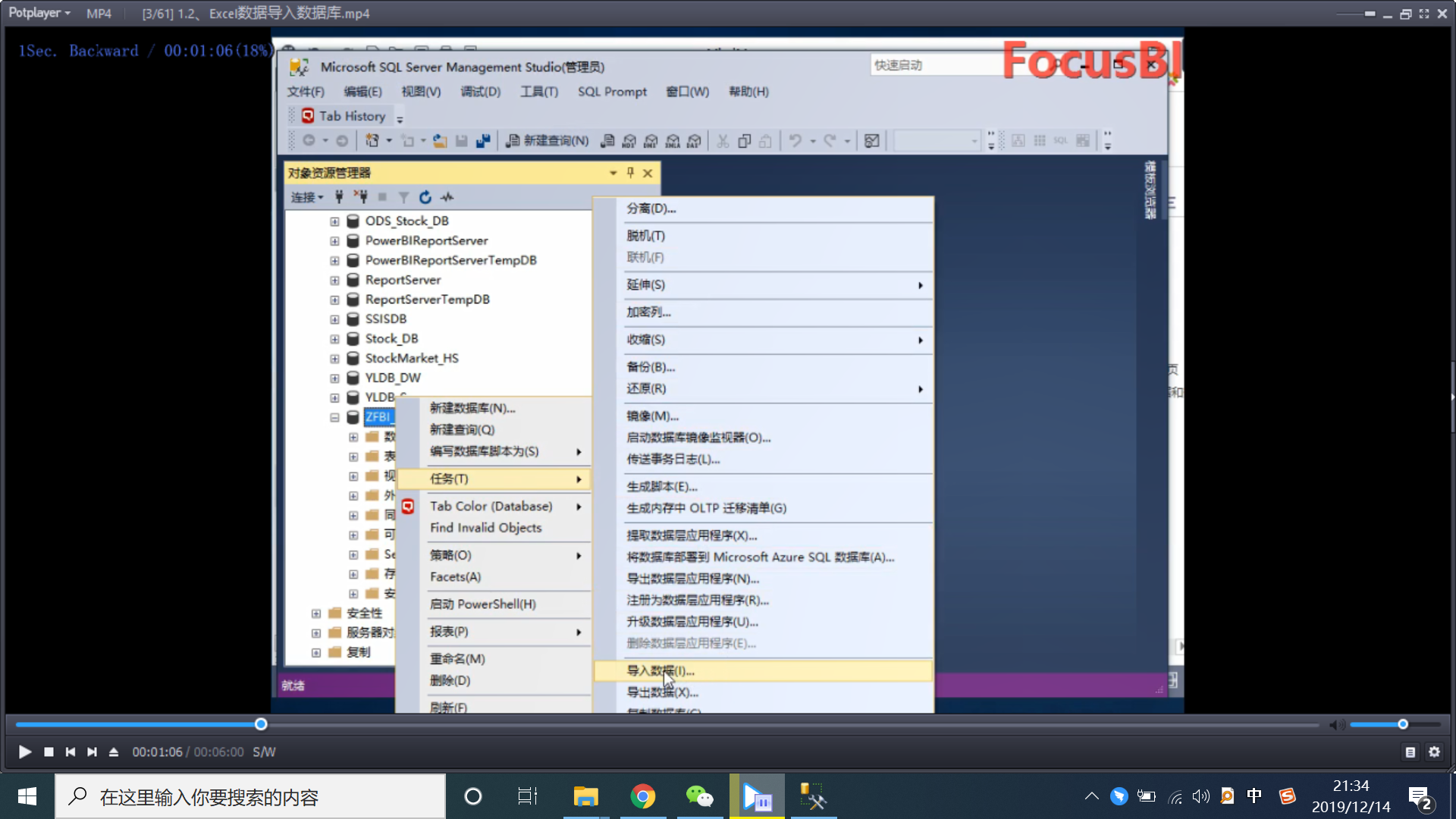
Task: Stop video playback
Action: 49,752
